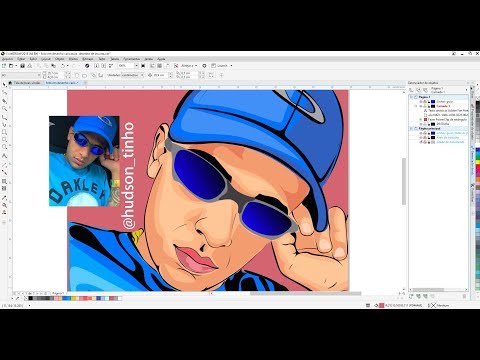Screen dimensions: 480x360
Task: Select the Crop tool
Action: (x=4, y=101)
